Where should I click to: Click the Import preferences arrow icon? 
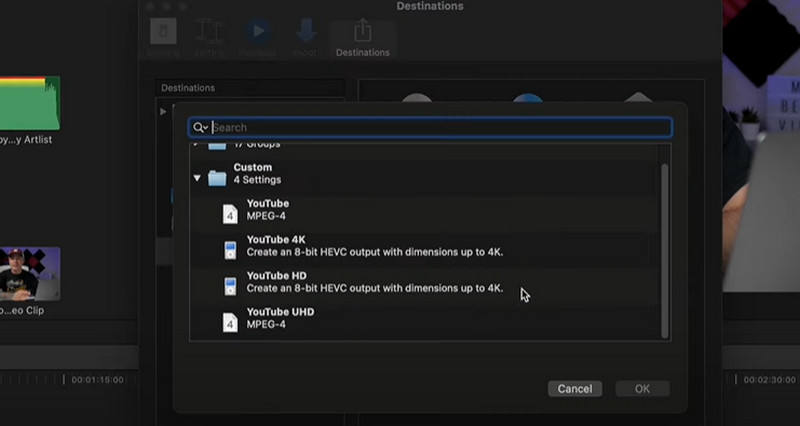pyautogui.click(x=306, y=36)
